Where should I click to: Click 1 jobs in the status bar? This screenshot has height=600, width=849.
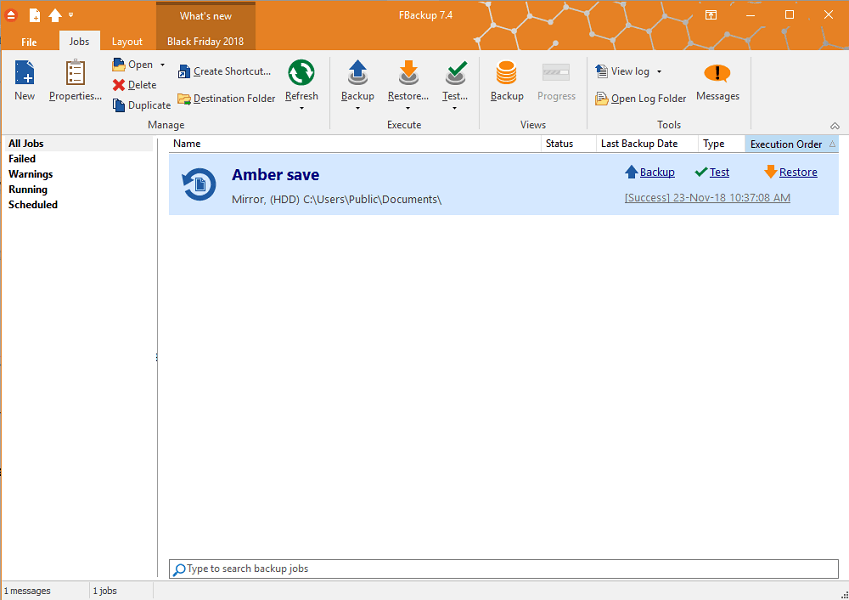tap(105, 591)
